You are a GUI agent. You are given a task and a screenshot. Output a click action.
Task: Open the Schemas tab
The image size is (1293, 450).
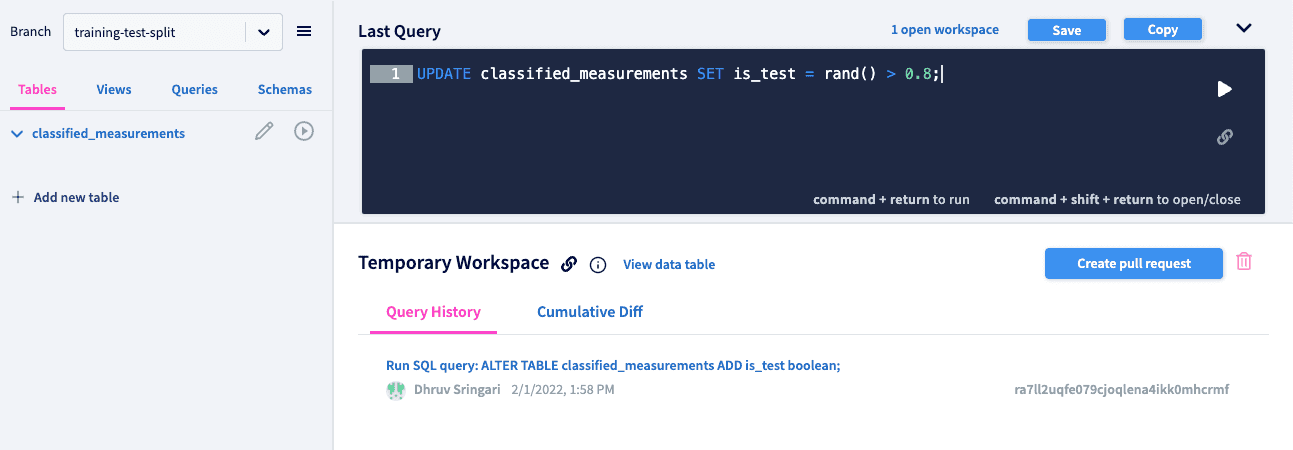click(285, 90)
